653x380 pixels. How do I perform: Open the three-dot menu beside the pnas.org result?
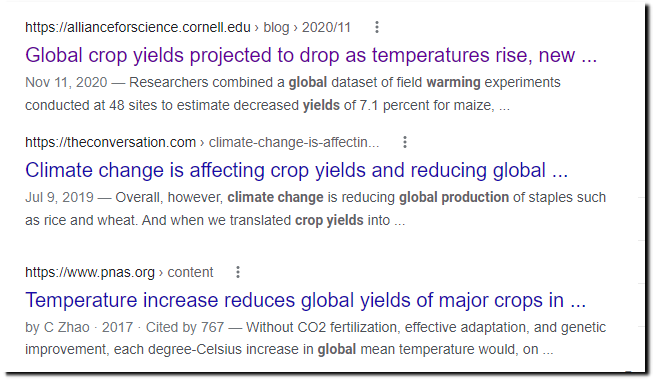click(238, 272)
